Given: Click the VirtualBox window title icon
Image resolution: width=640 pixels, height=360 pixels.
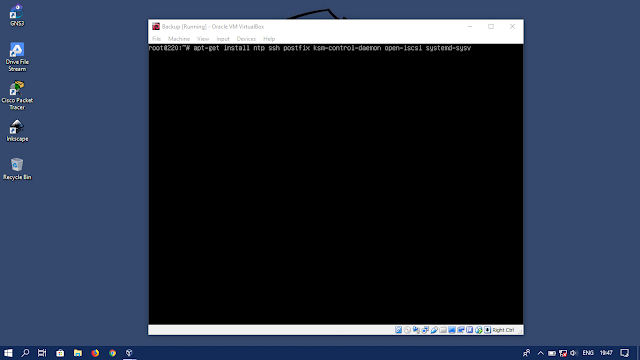Looking at the screenshot, I should 156,27.
